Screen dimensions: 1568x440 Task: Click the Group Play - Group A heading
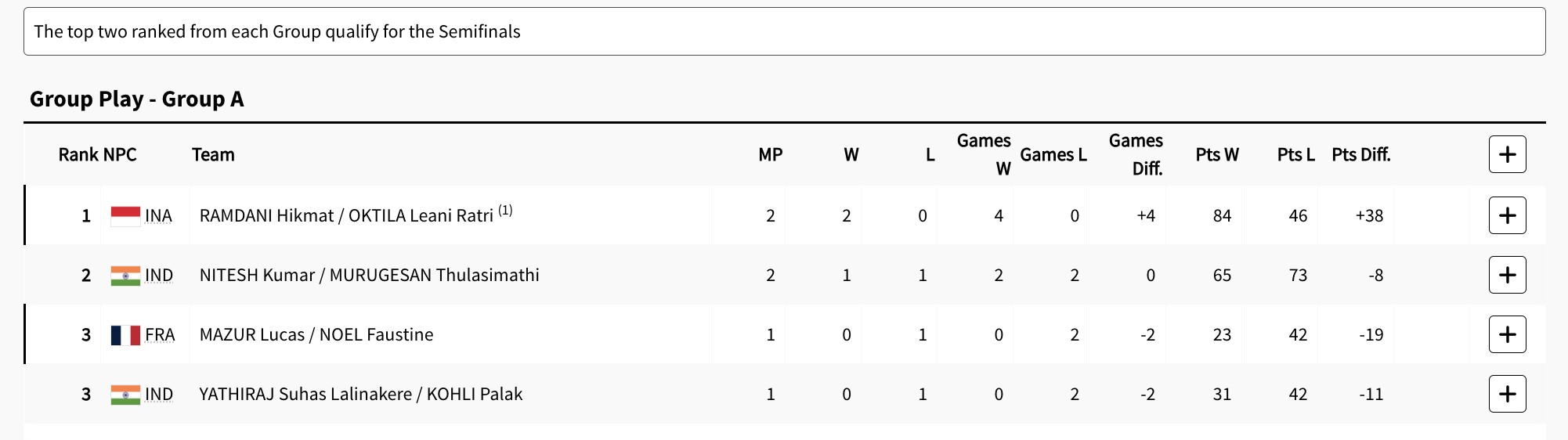[x=136, y=99]
